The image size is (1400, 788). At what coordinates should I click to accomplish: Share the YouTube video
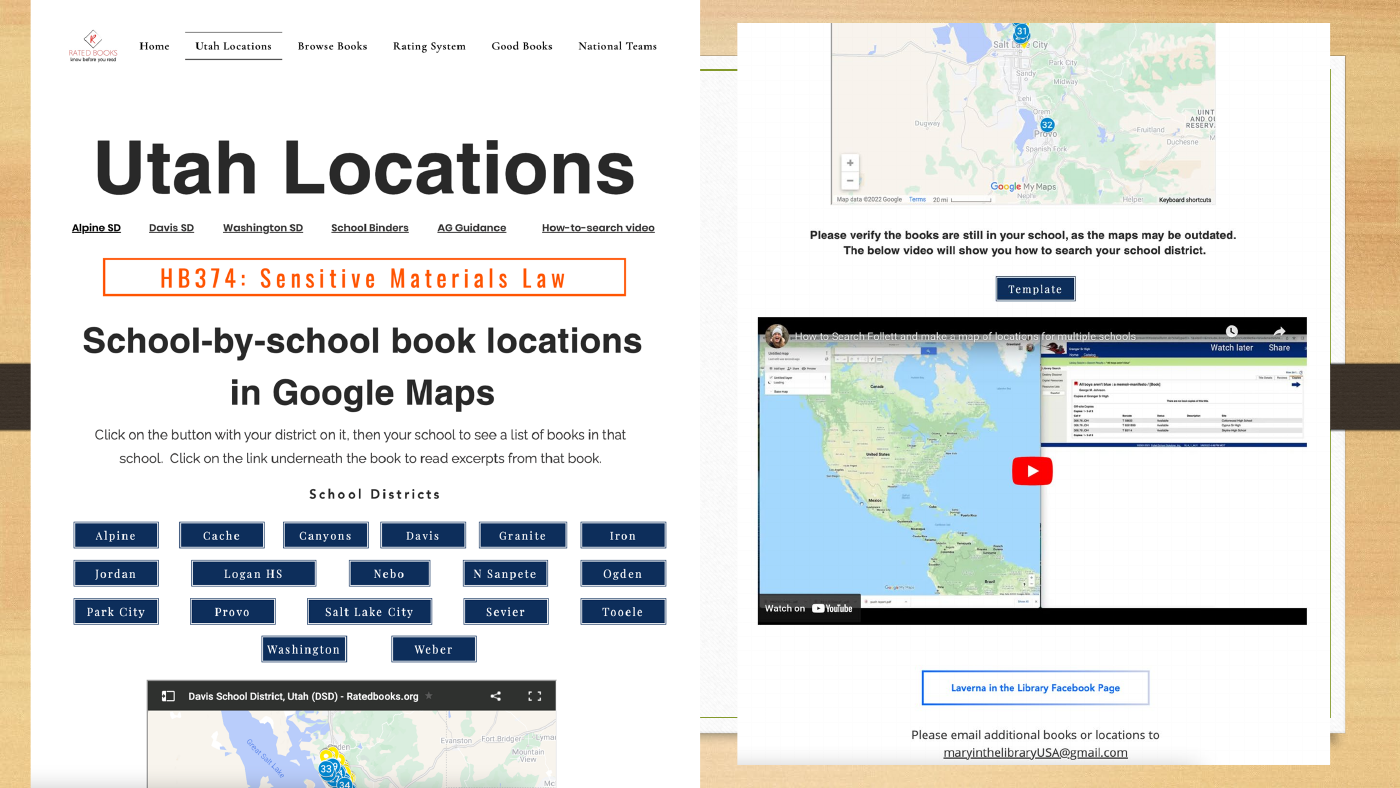(1279, 338)
